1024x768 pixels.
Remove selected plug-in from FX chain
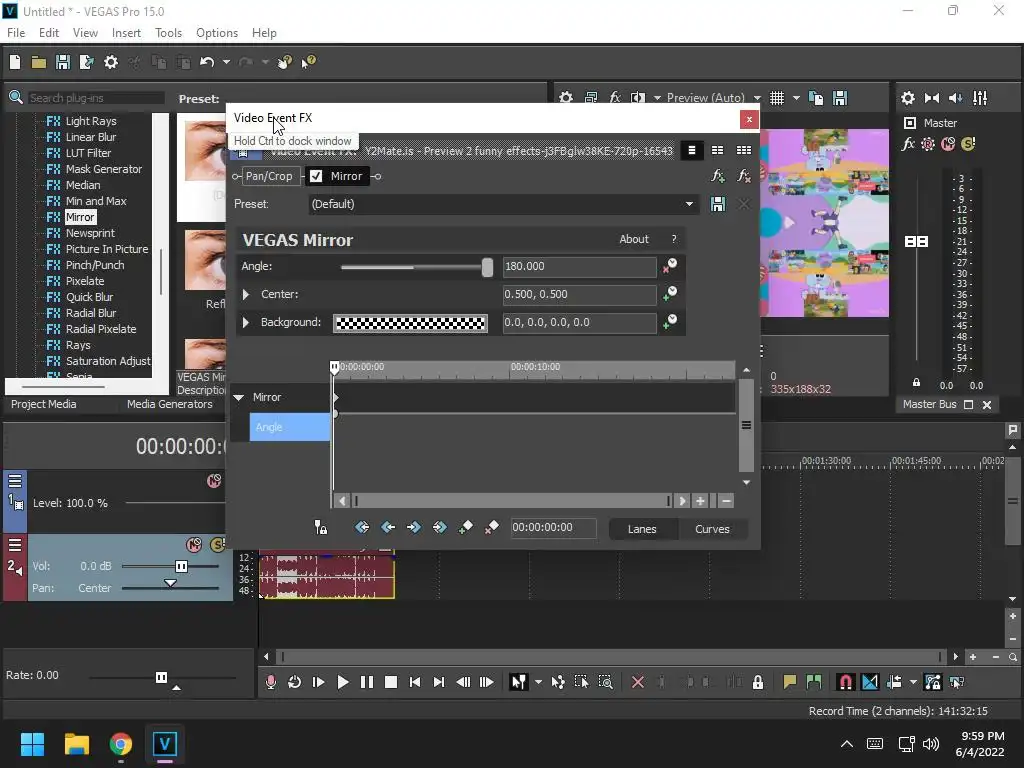[743, 176]
